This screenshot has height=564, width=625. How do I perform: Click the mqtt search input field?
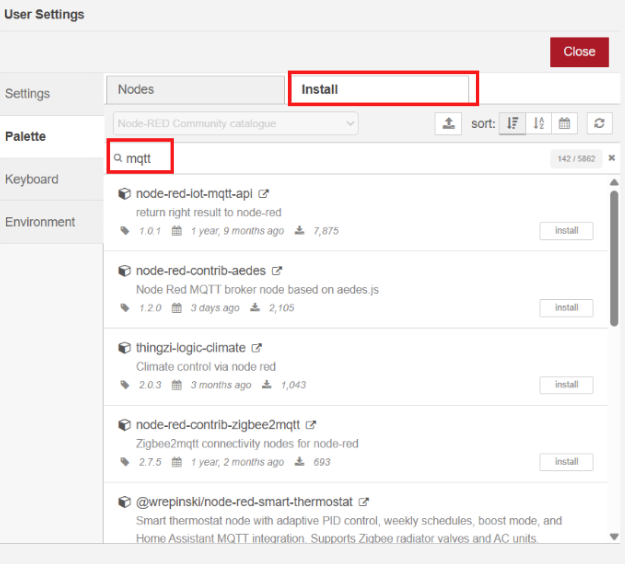tap(330, 158)
